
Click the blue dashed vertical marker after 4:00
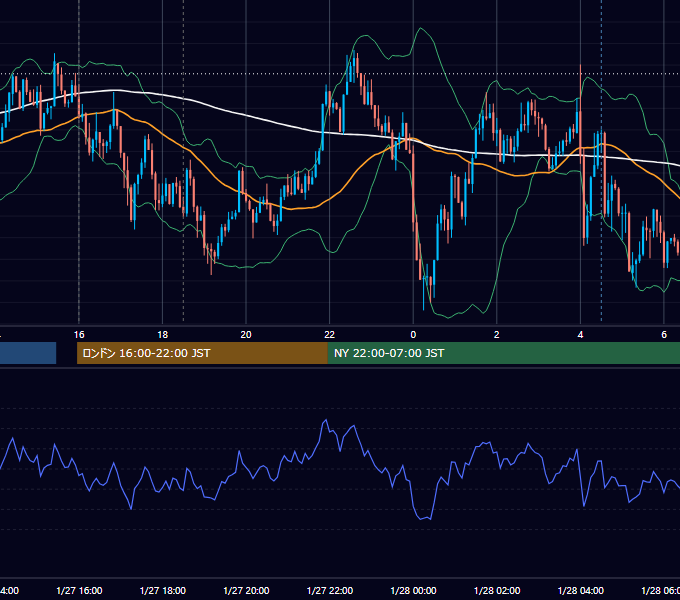pos(601,160)
